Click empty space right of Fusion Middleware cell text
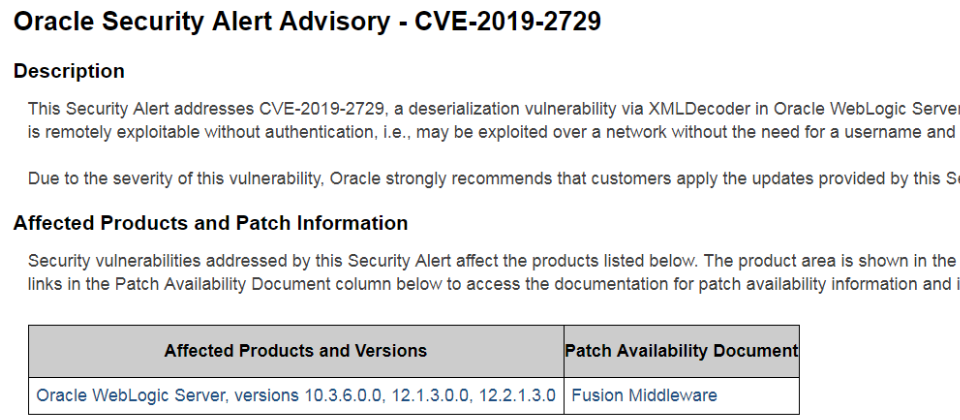The height and width of the screenshot is (420, 960). (758, 396)
